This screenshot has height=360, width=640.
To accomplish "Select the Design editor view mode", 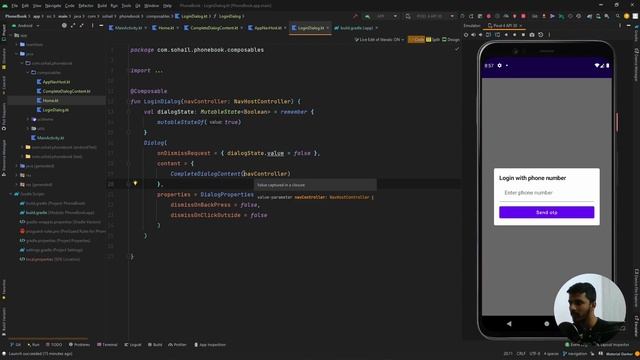I will tap(451, 40).
